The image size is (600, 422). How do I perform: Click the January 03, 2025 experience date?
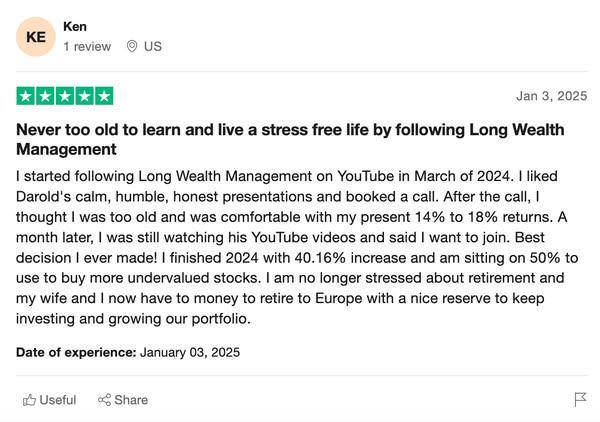pyautogui.click(x=190, y=352)
